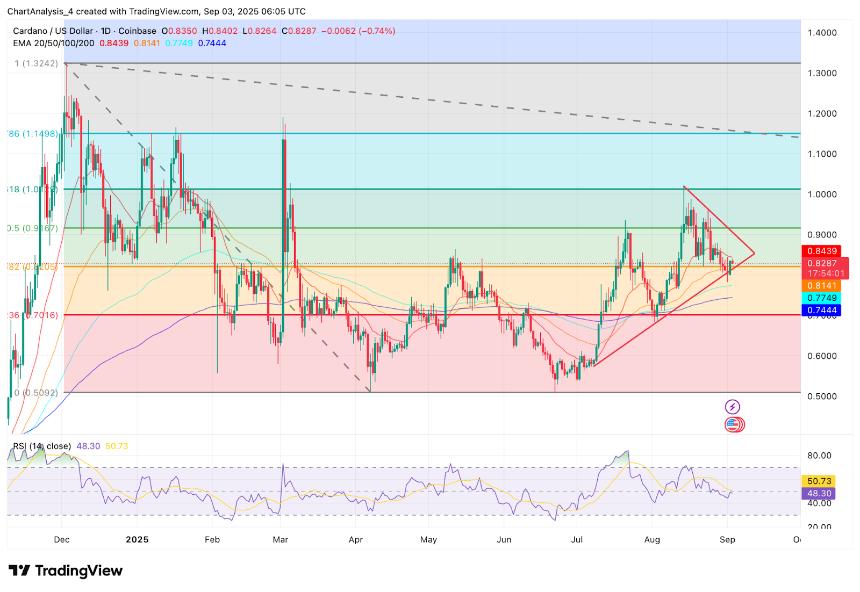The width and height of the screenshot is (860, 592).
Task: Click the red triangle pattern apex on chart
Action: click(x=754, y=253)
